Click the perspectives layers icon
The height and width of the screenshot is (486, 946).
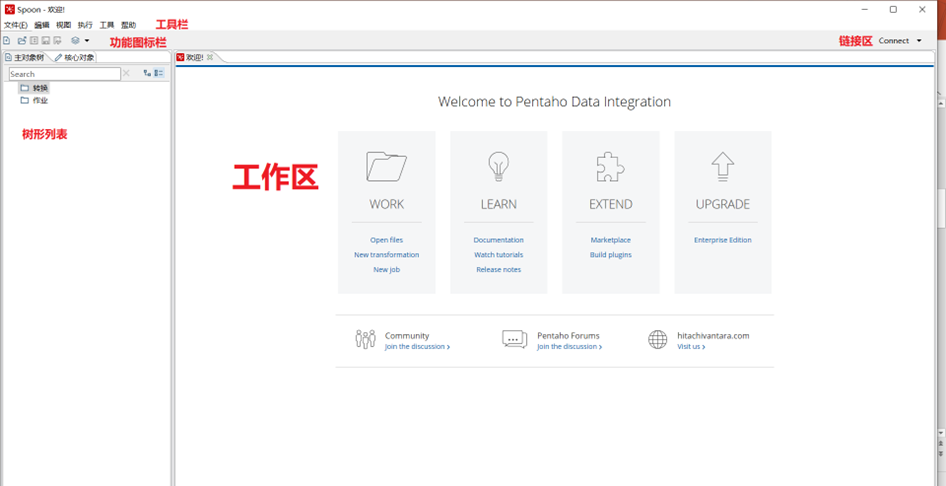75,41
